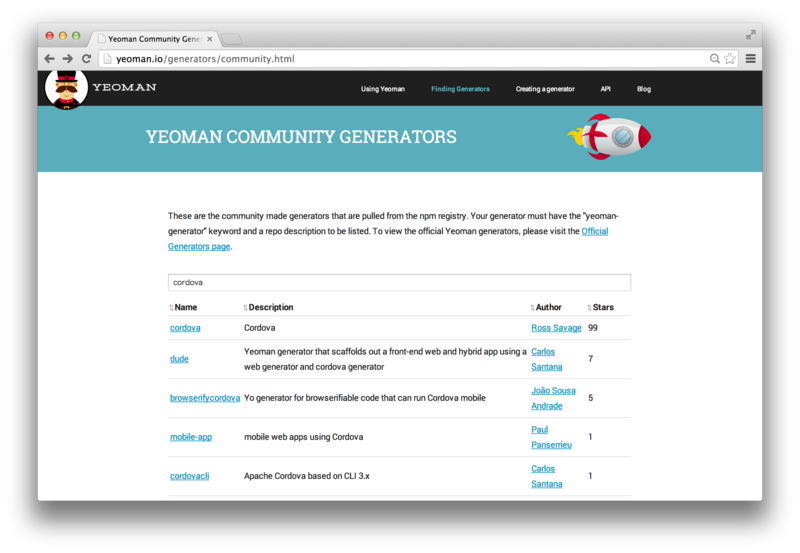Open Creating a generator nav item
Viewport: 800px width, 553px height.
coord(545,89)
